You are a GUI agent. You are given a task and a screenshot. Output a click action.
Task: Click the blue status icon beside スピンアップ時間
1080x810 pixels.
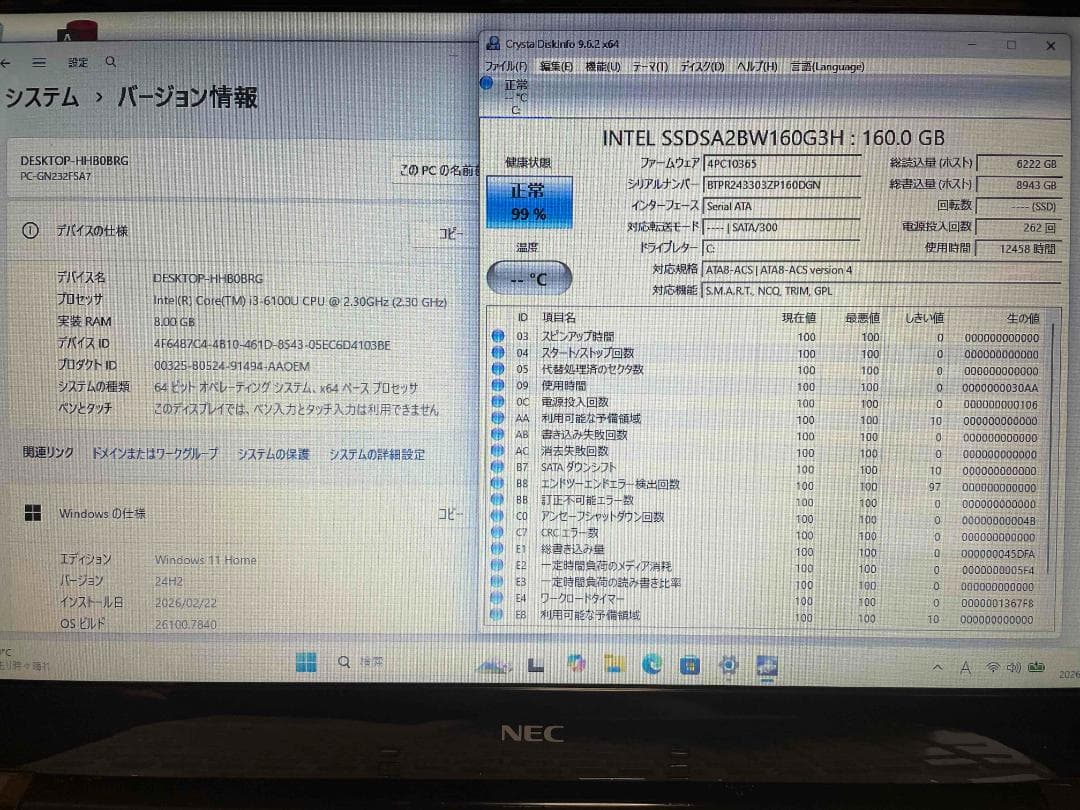click(498, 336)
